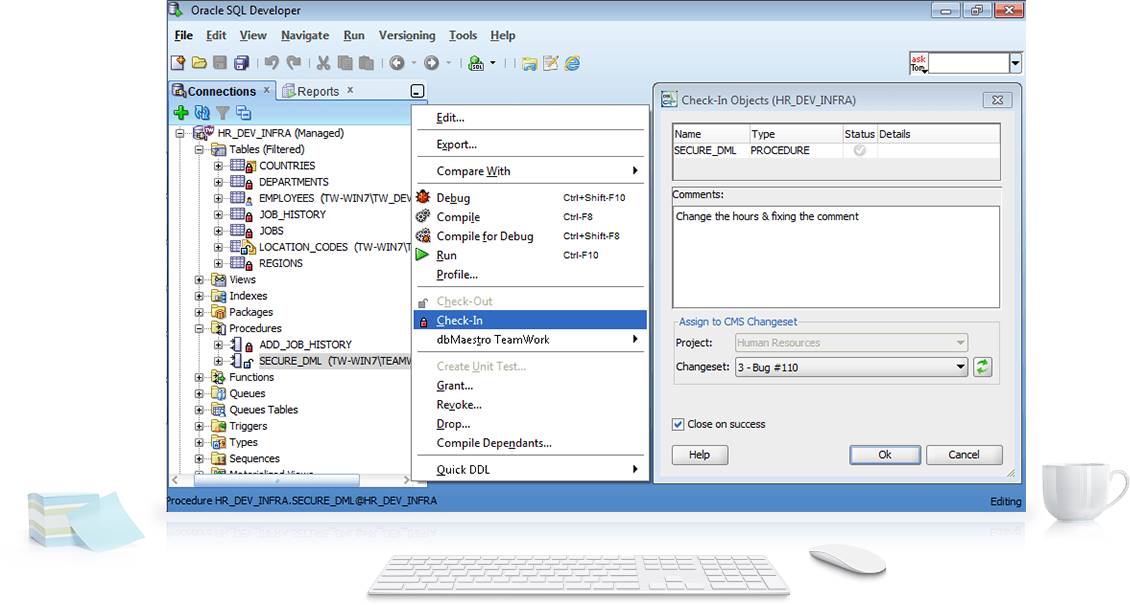1130x605 pixels.
Task: Click the Ask Tom search input field
Action: coord(969,63)
